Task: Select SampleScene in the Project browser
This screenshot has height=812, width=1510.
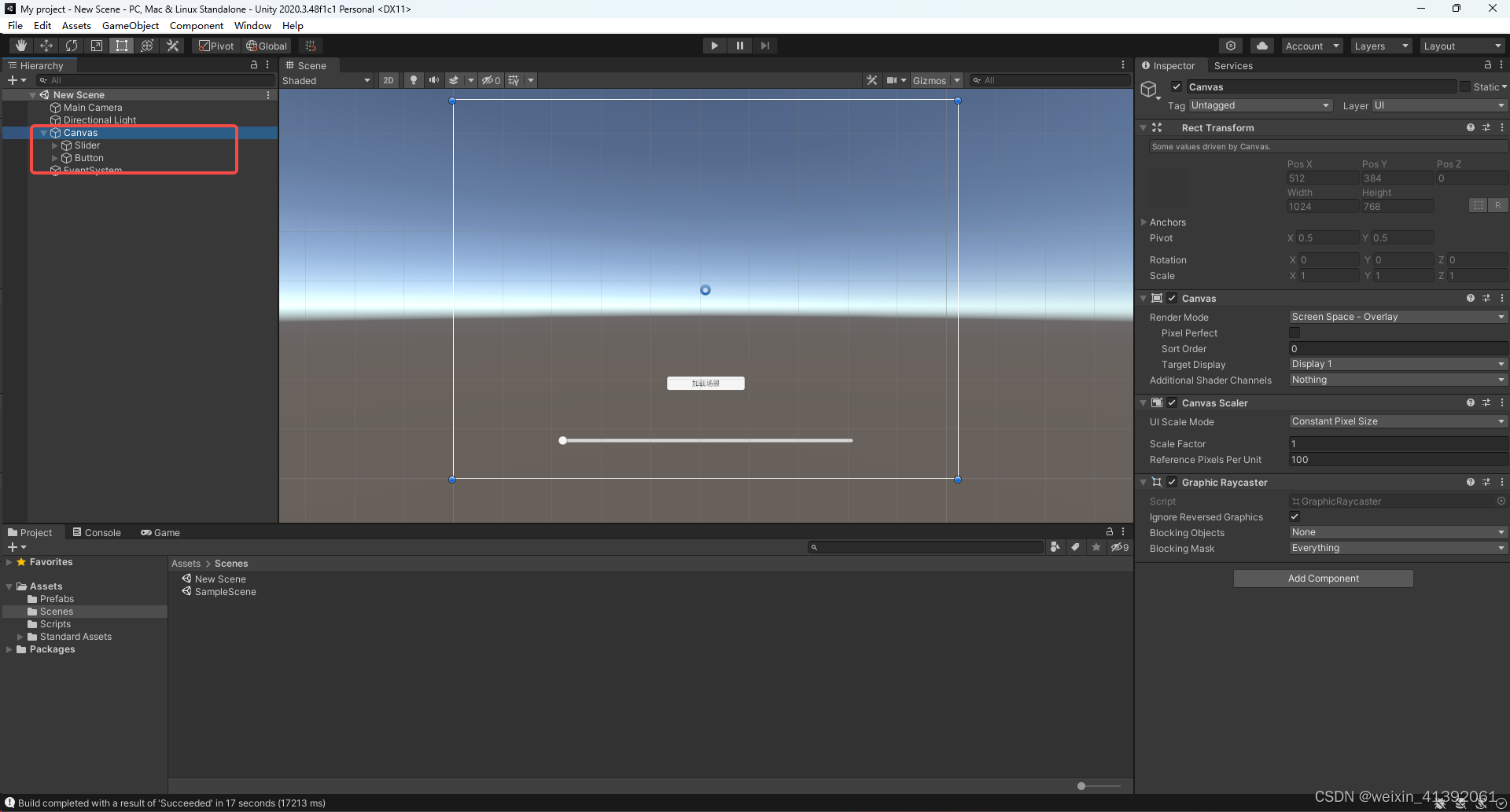Action: coord(224,591)
